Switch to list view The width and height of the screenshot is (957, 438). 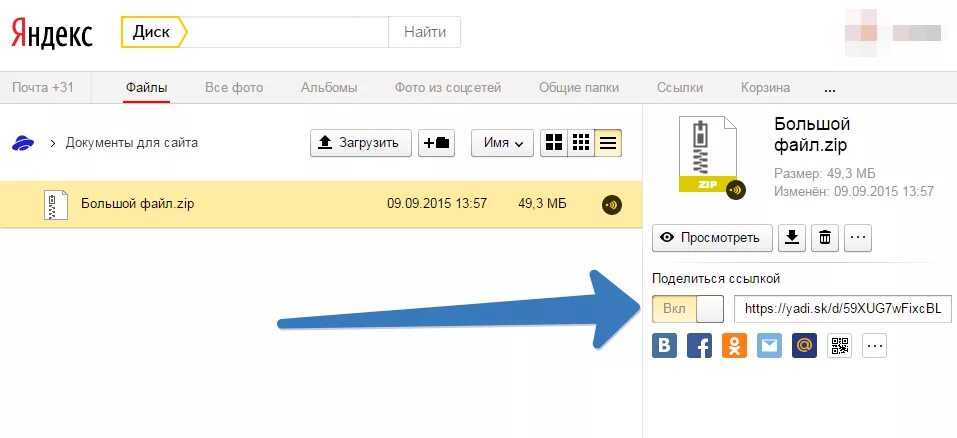(608, 143)
